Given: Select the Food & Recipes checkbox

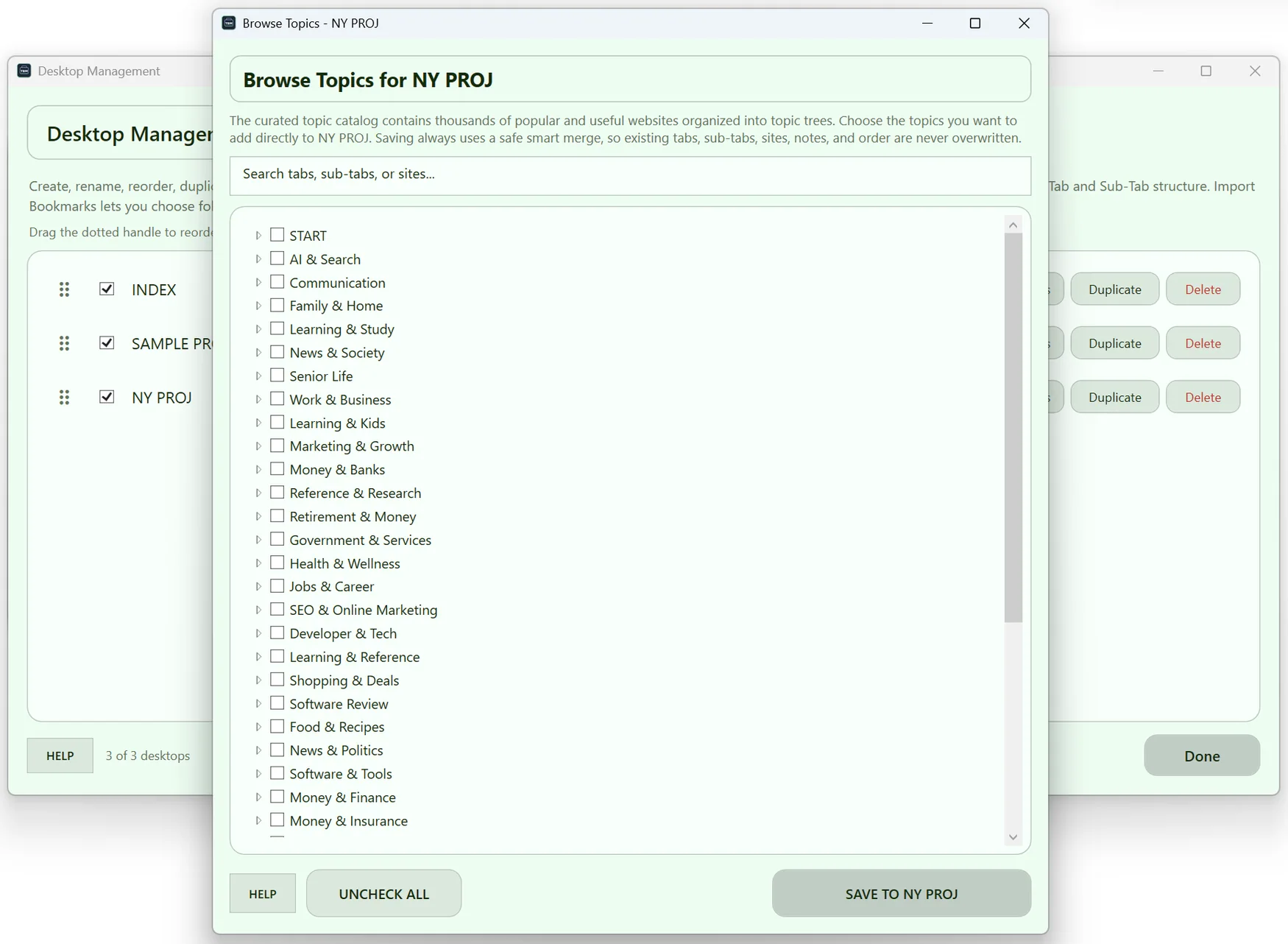Looking at the screenshot, I should click(277, 726).
